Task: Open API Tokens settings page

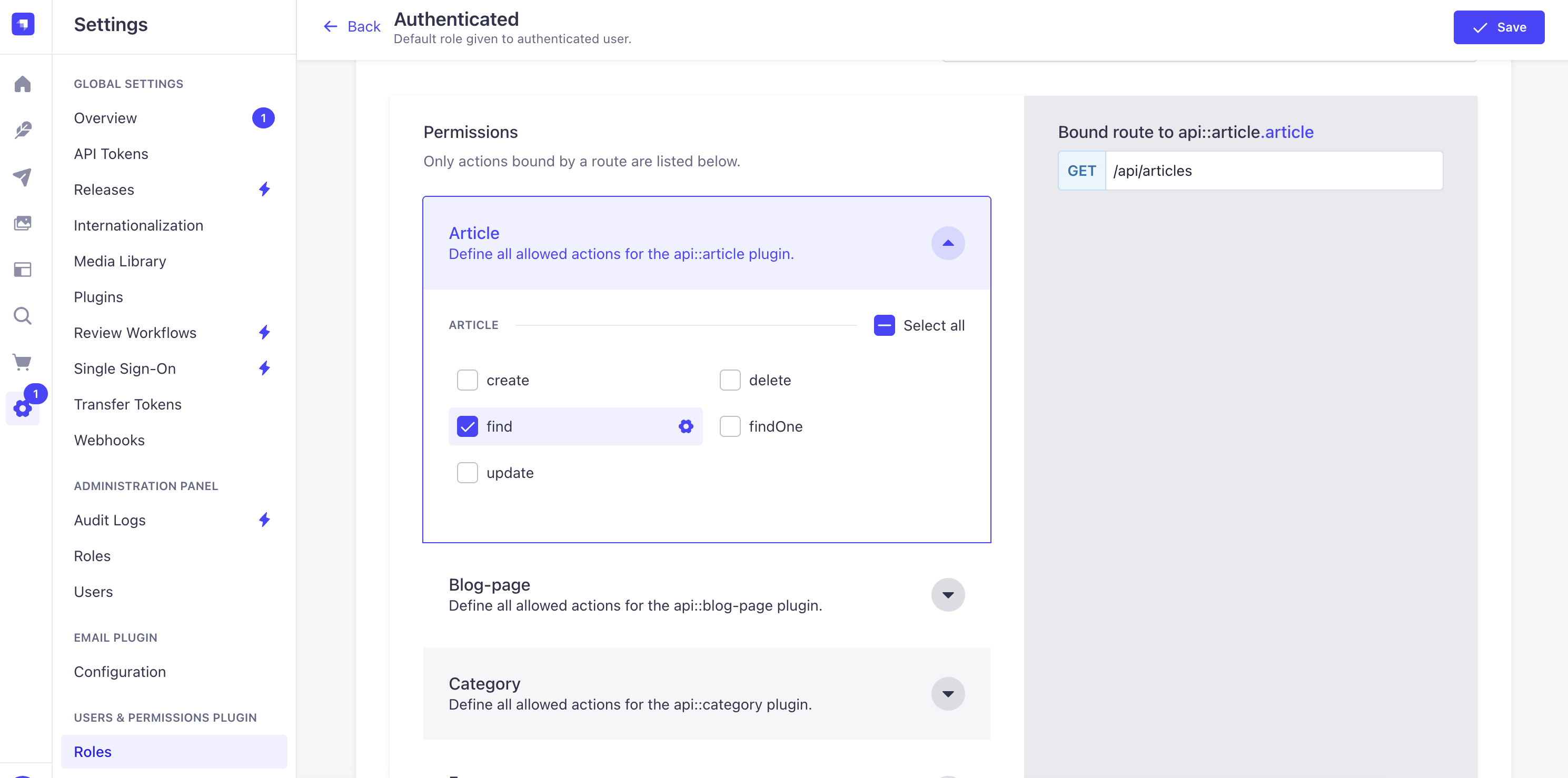Action: point(111,153)
